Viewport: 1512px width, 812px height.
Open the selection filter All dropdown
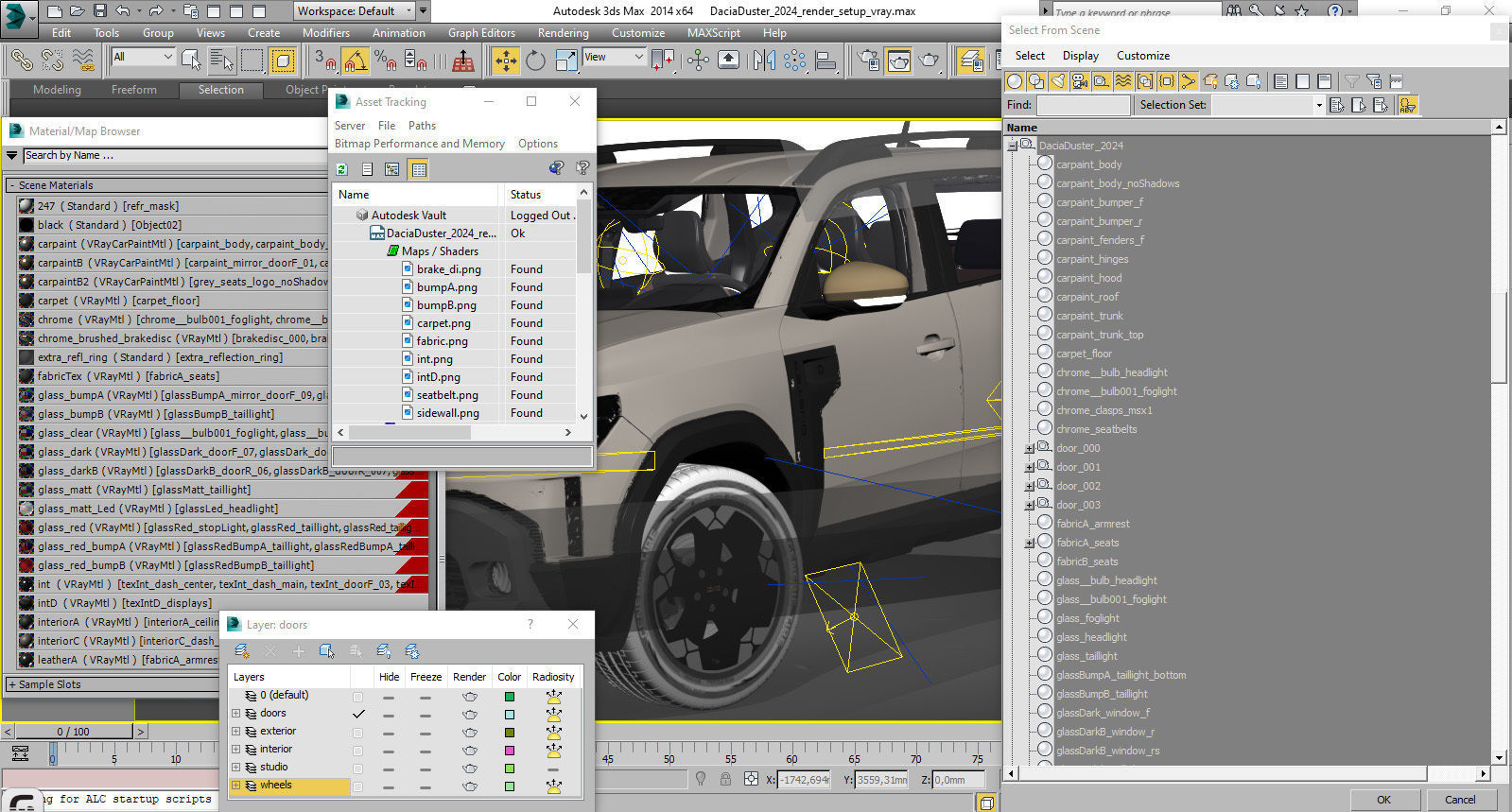[144, 57]
